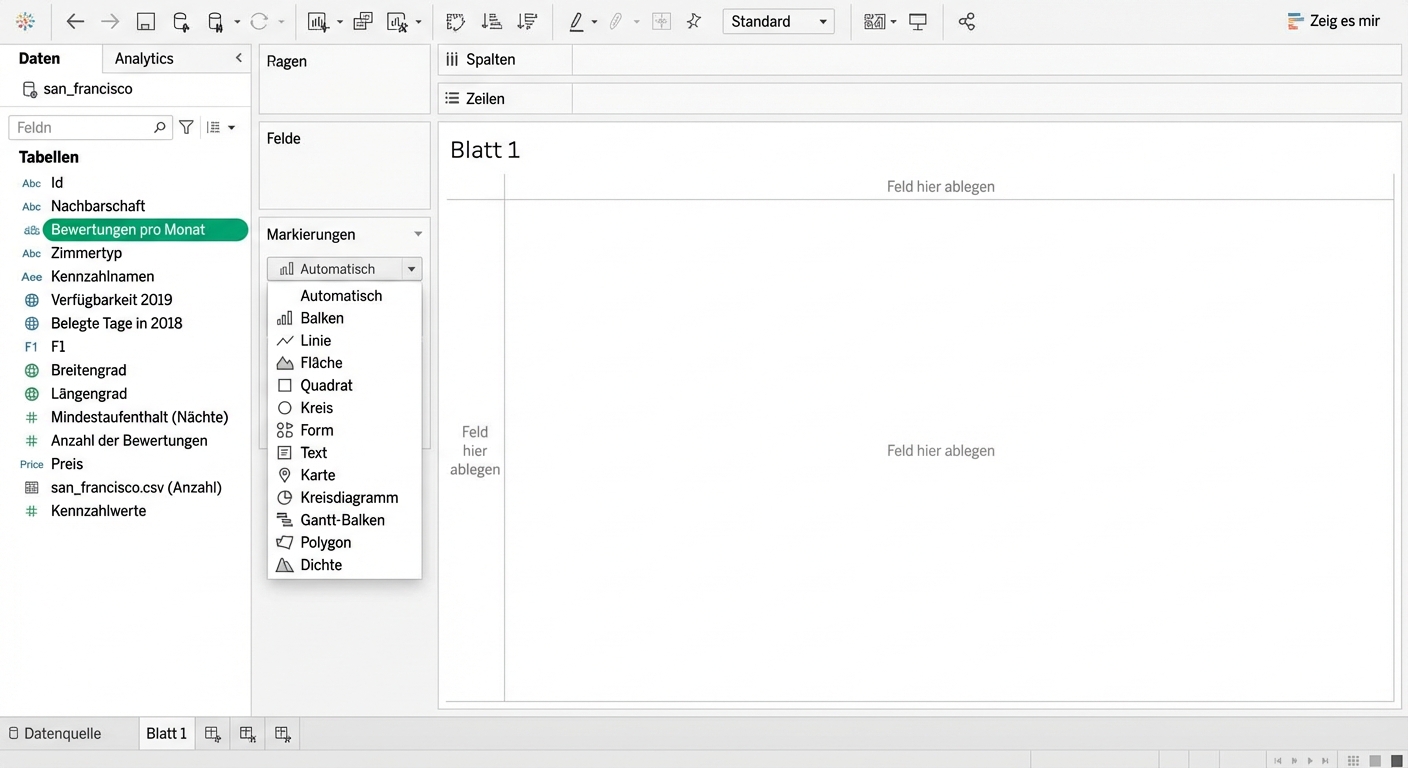Sort data ascending with the toolbar icon
Screen dimensions: 1408x768
490,21
